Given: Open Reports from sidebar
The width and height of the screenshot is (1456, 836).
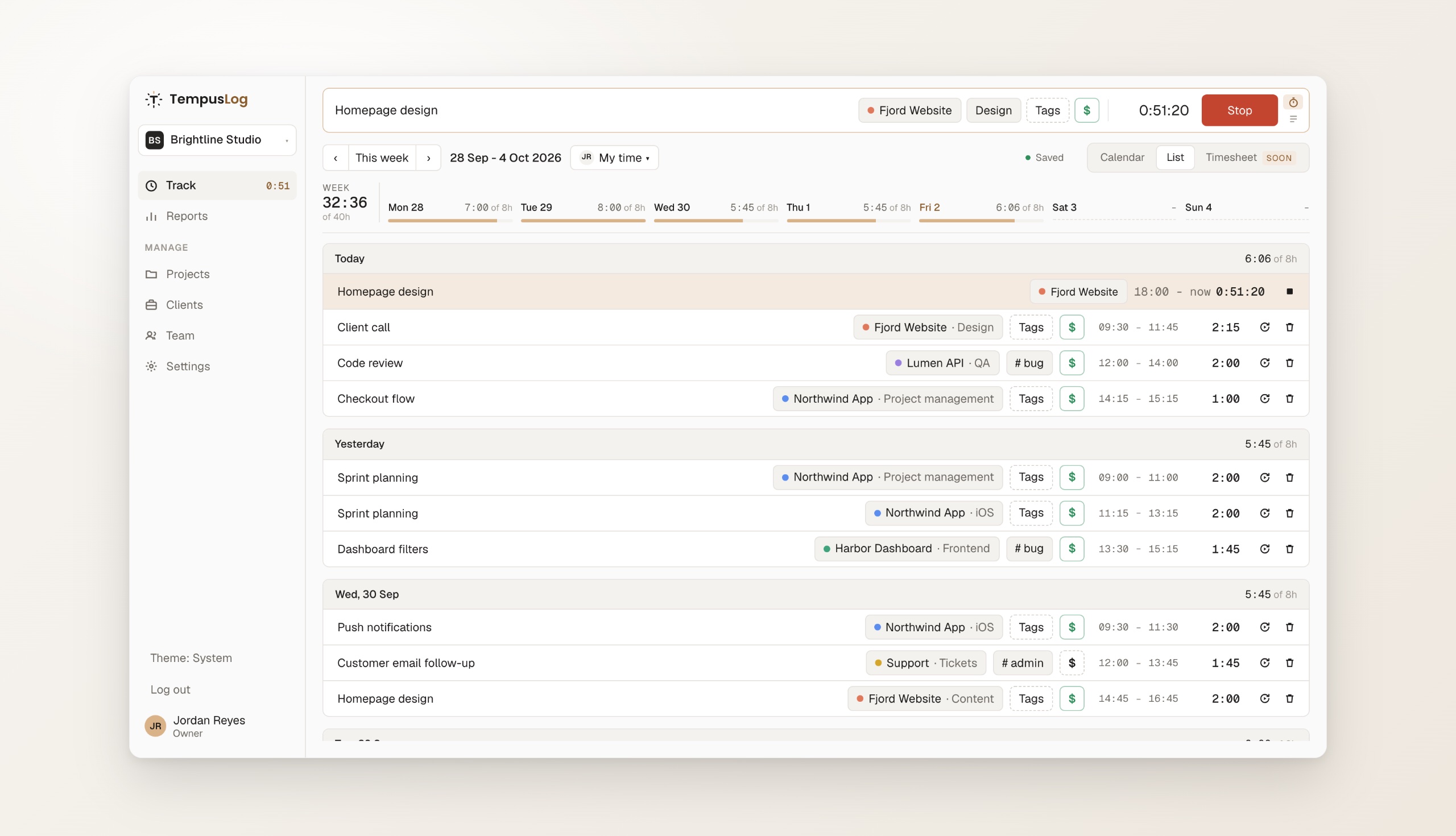Looking at the screenshot, I should [217, 217].
